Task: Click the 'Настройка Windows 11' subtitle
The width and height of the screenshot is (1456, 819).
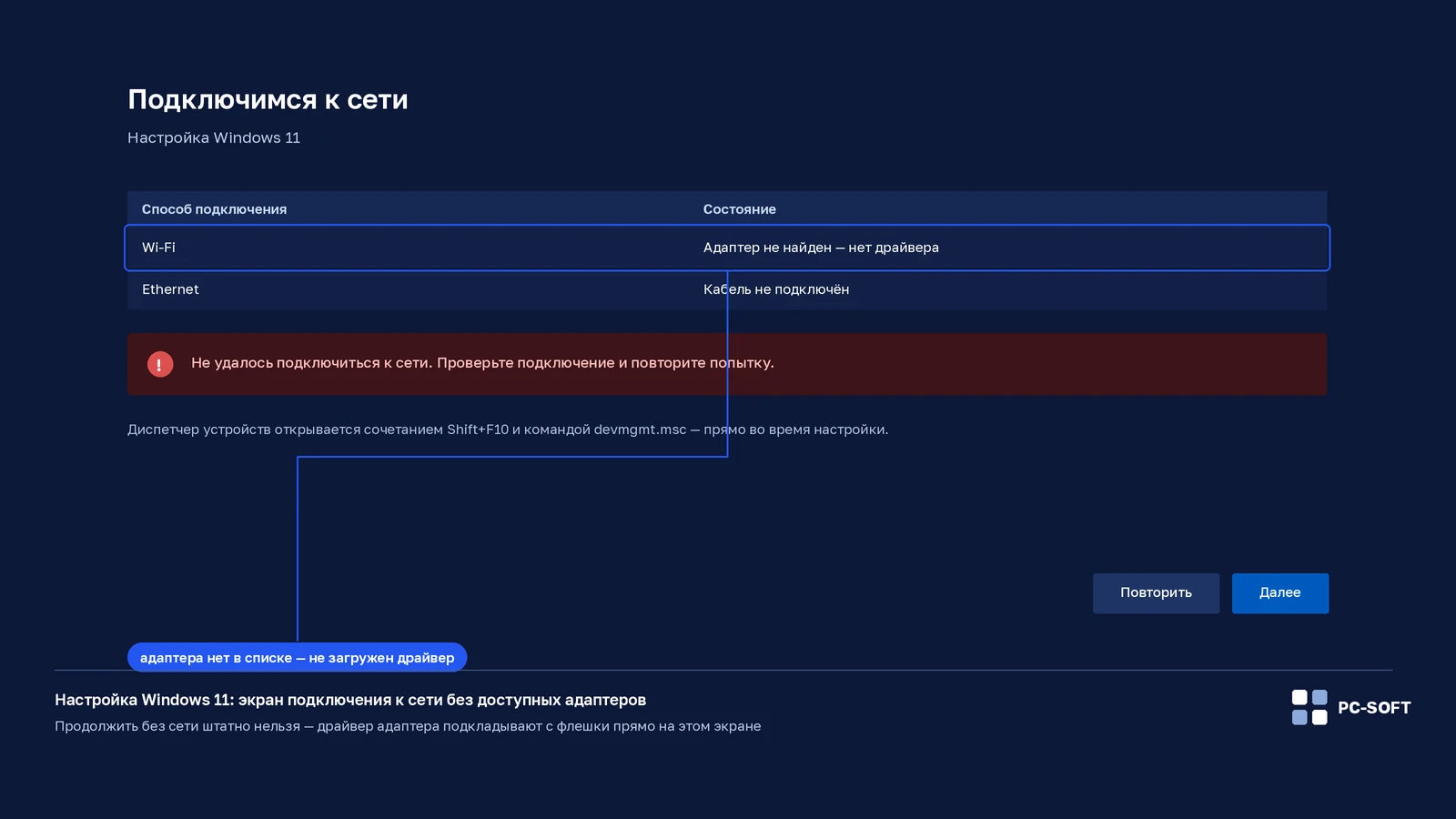Action: pyautogui.click(x=214, y=137)
